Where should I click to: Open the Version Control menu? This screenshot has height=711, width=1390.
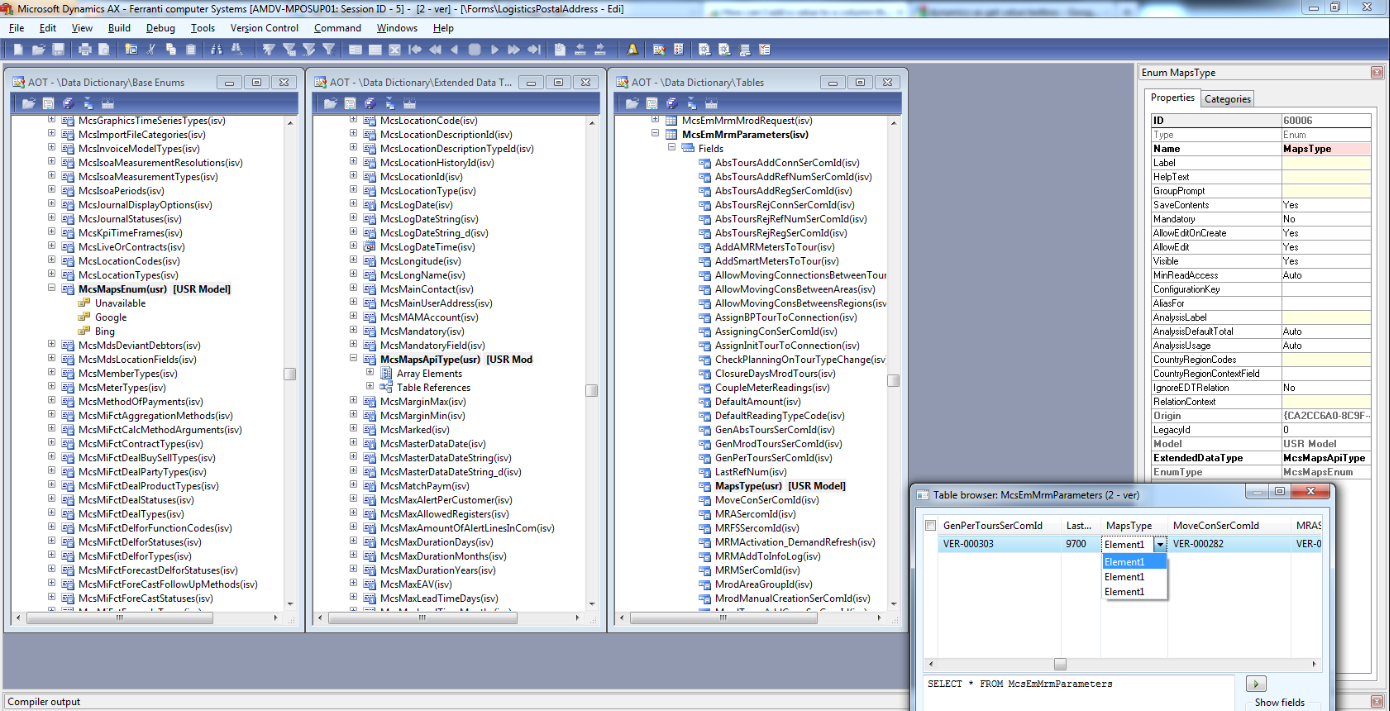point(264,28)
